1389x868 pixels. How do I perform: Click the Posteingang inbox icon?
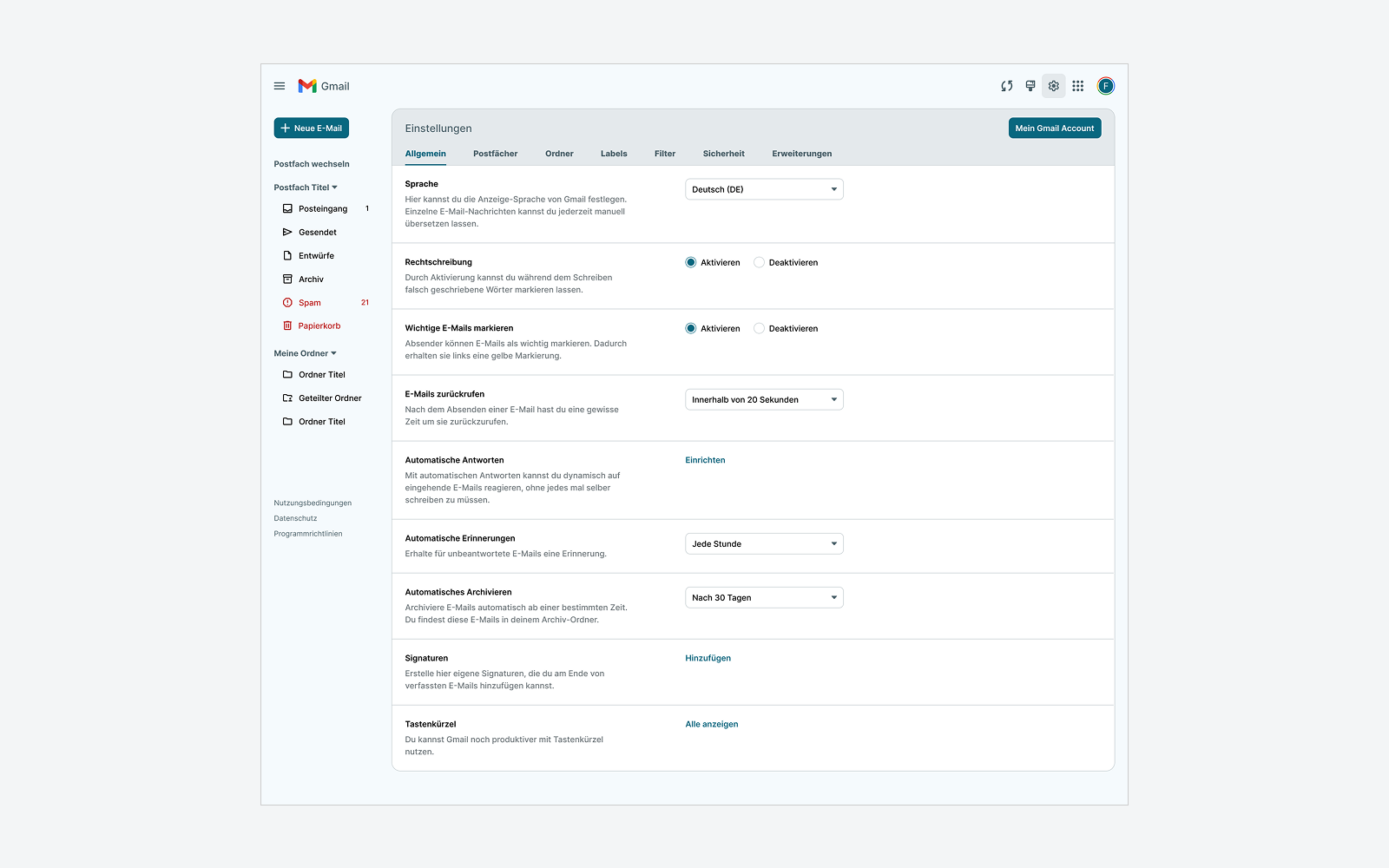point(287,208)
